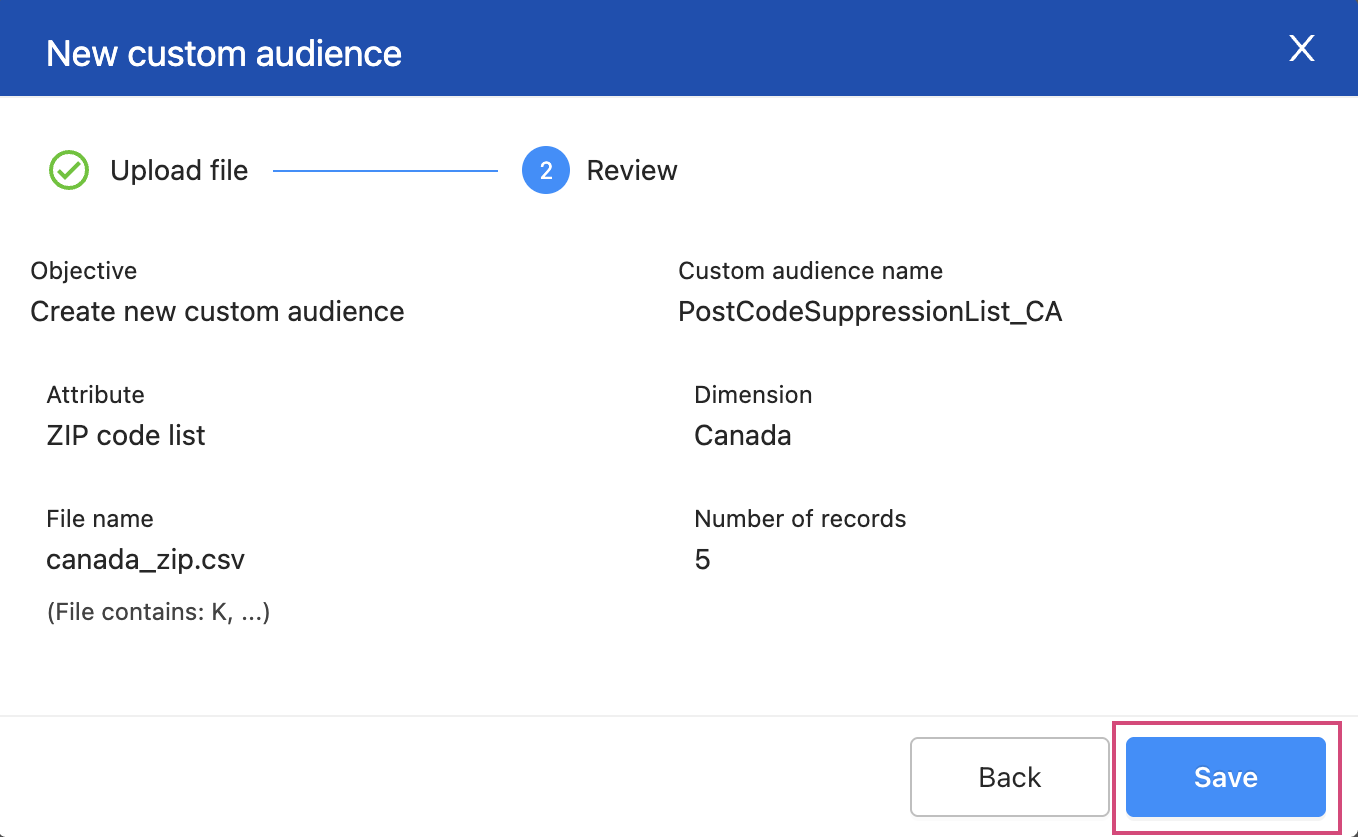The image size is (1358, 837).
Task: Click the number of records value 5
Action: [x=702, y=560]
